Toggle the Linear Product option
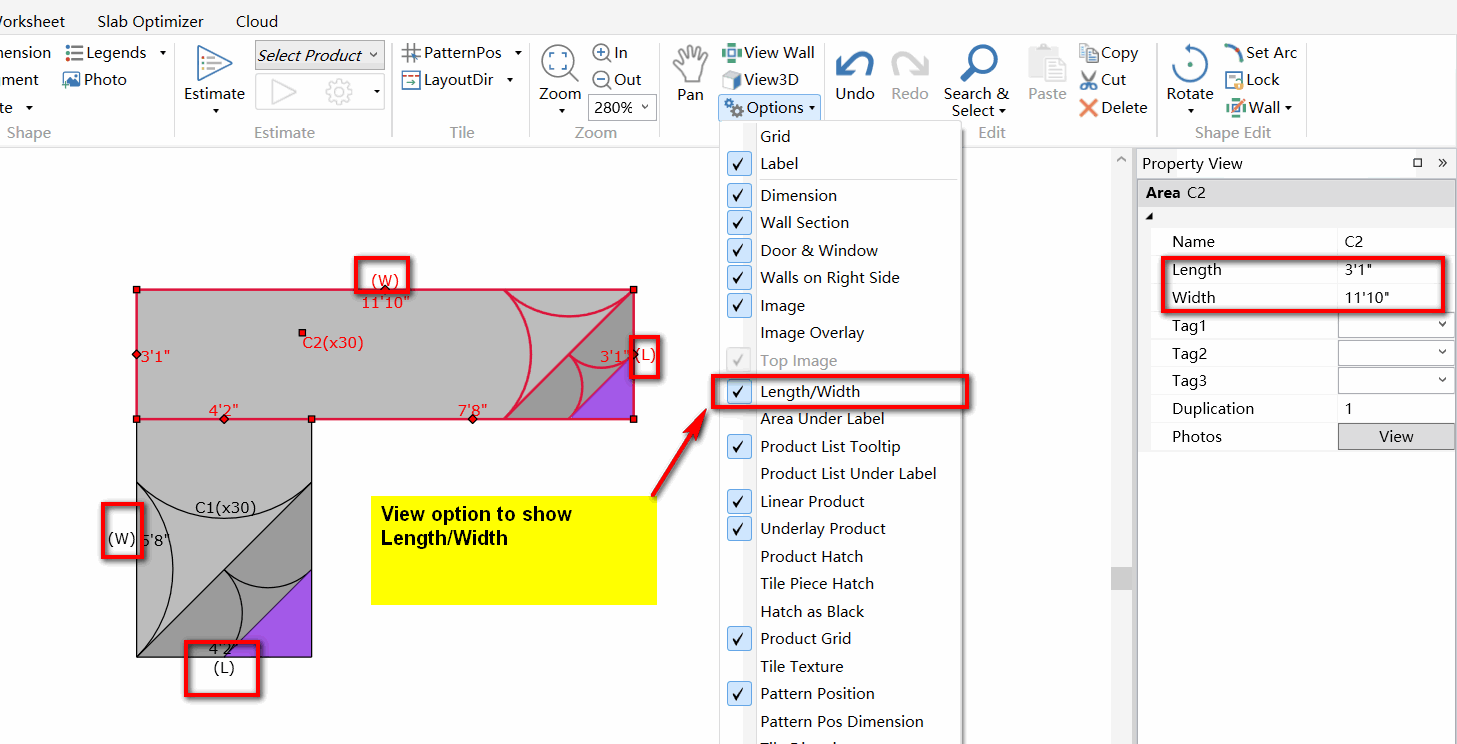This screenshot has width=1457, height=744. pos(739,502)
